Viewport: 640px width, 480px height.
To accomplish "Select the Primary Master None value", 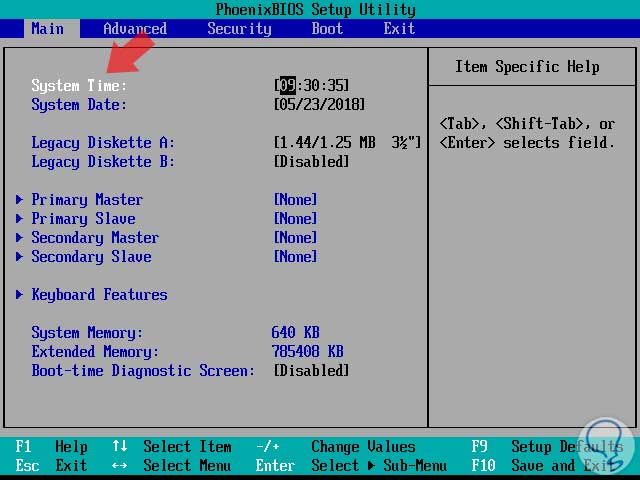I will [296, 200].
